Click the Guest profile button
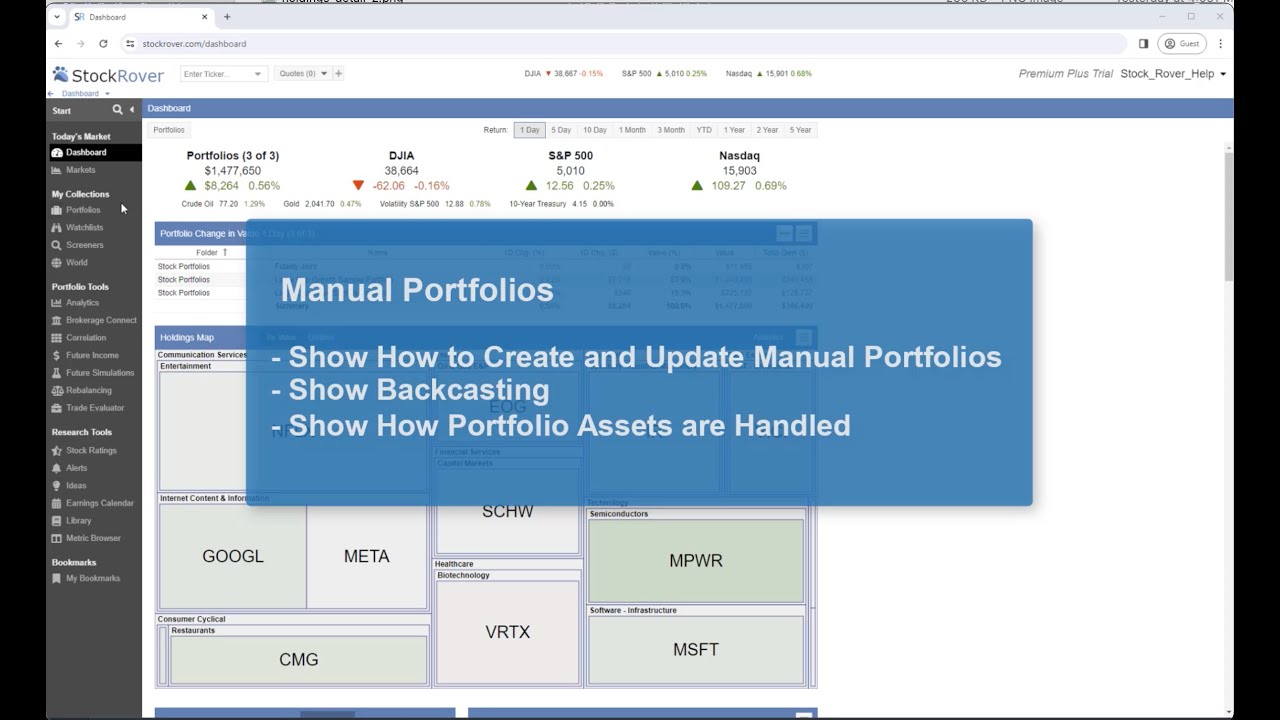The height and width of the screenshot is (720, 1280). tap(1181, 44)
